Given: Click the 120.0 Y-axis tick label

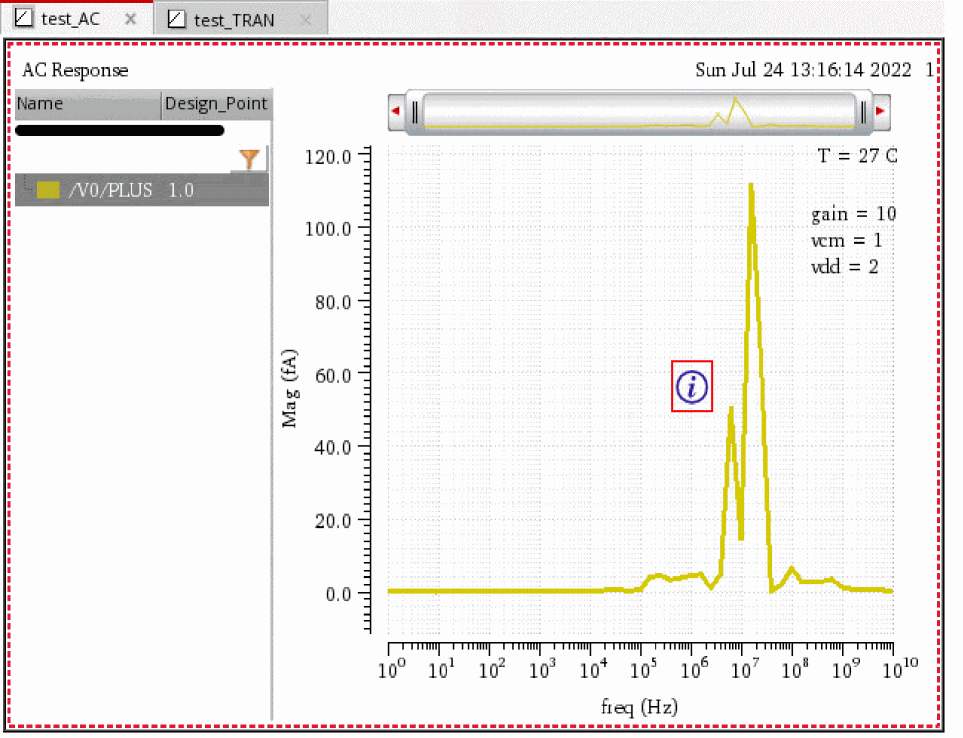Looking at the screenshot, I should [x=328, y=157].
